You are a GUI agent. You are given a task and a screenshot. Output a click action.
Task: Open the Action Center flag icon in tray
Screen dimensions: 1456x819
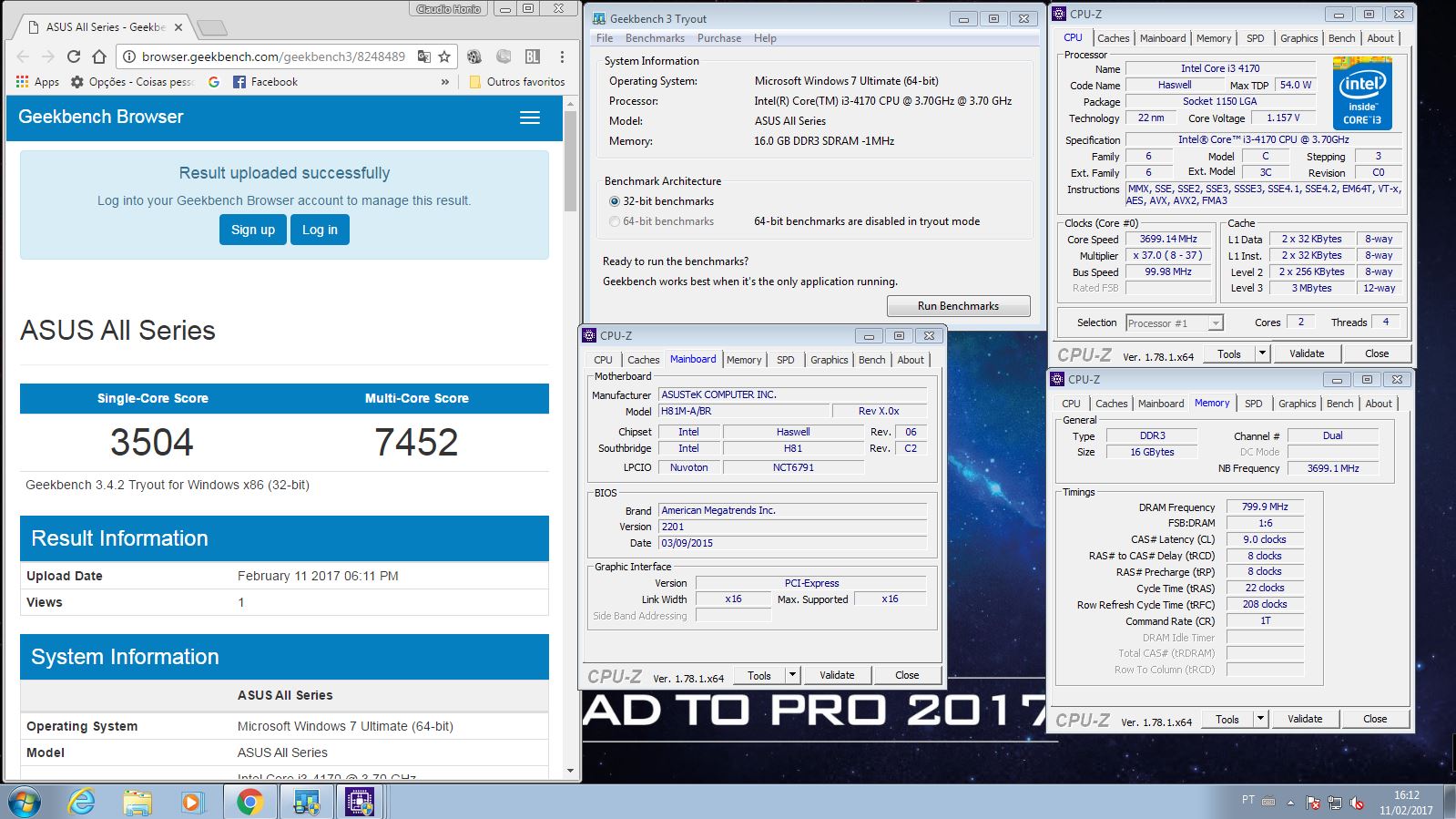tap(1313, 803)
